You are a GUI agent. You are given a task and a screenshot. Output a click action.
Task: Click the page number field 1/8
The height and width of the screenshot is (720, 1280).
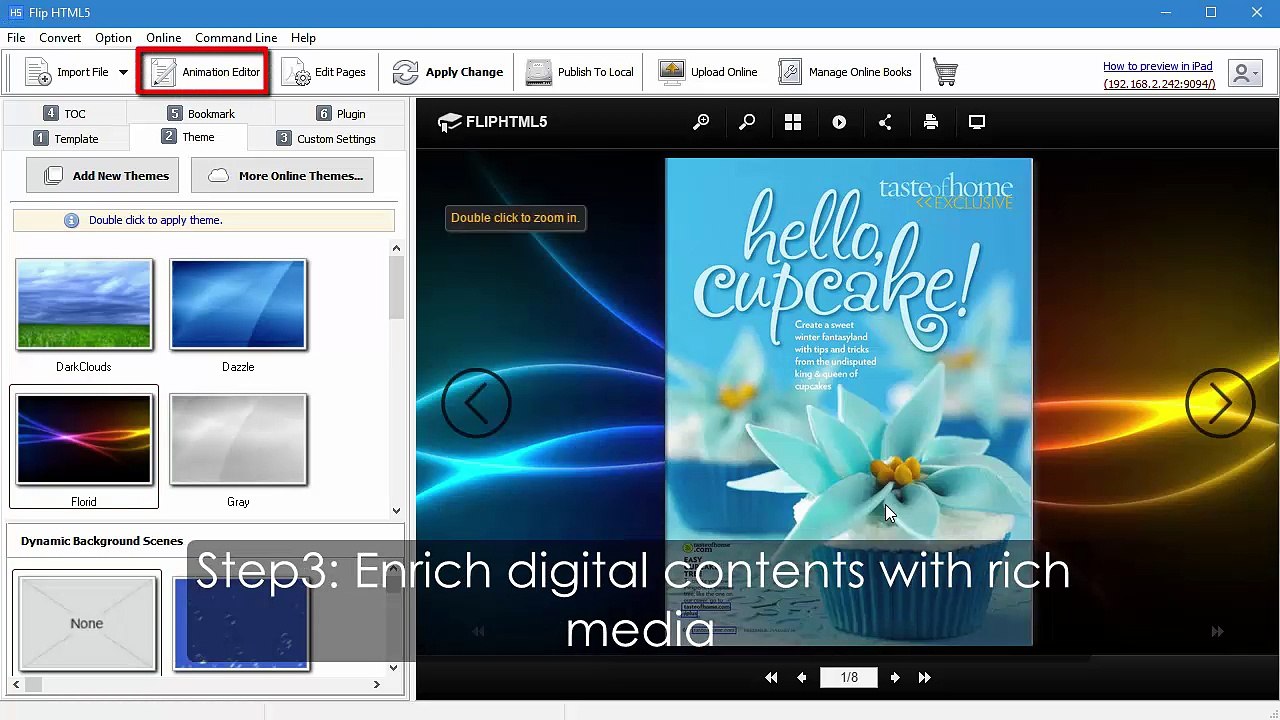(x=849, y=677)
